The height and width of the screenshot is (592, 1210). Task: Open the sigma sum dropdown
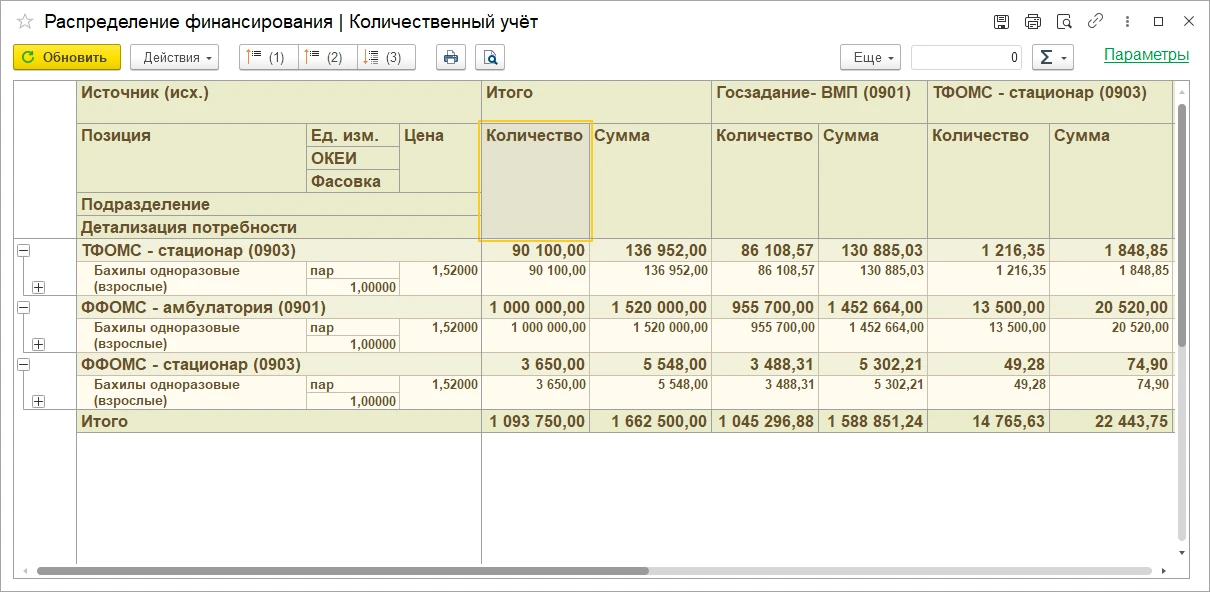click(x=1051, y=57)
